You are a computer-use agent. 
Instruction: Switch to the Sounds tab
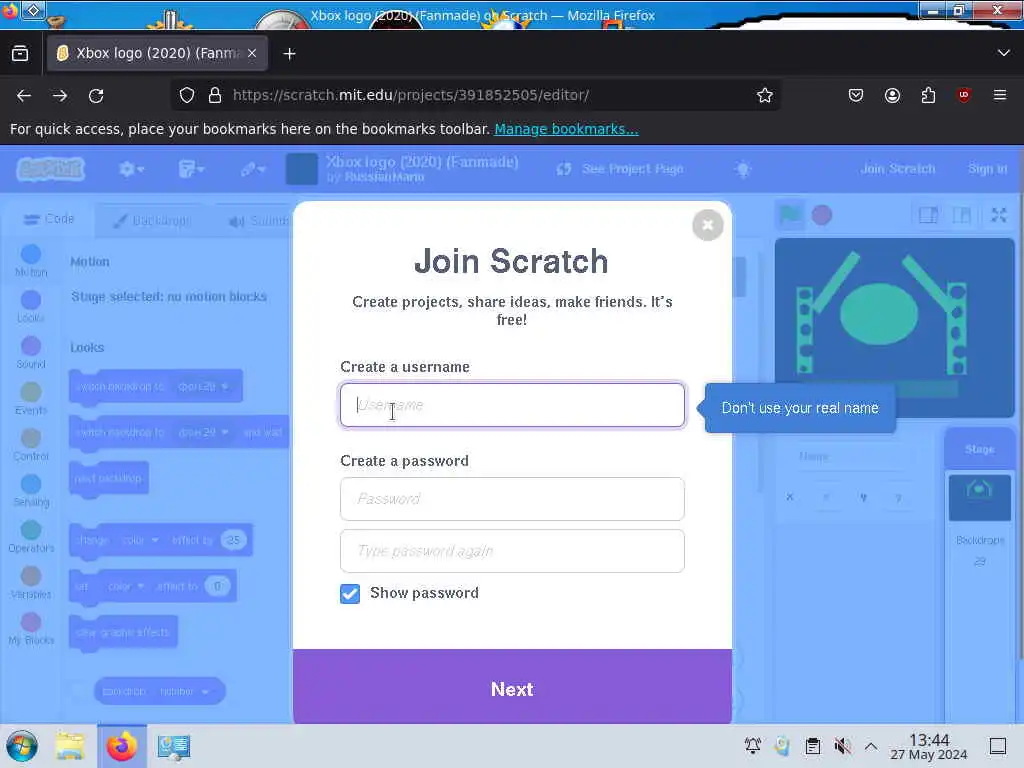(258, 221)
